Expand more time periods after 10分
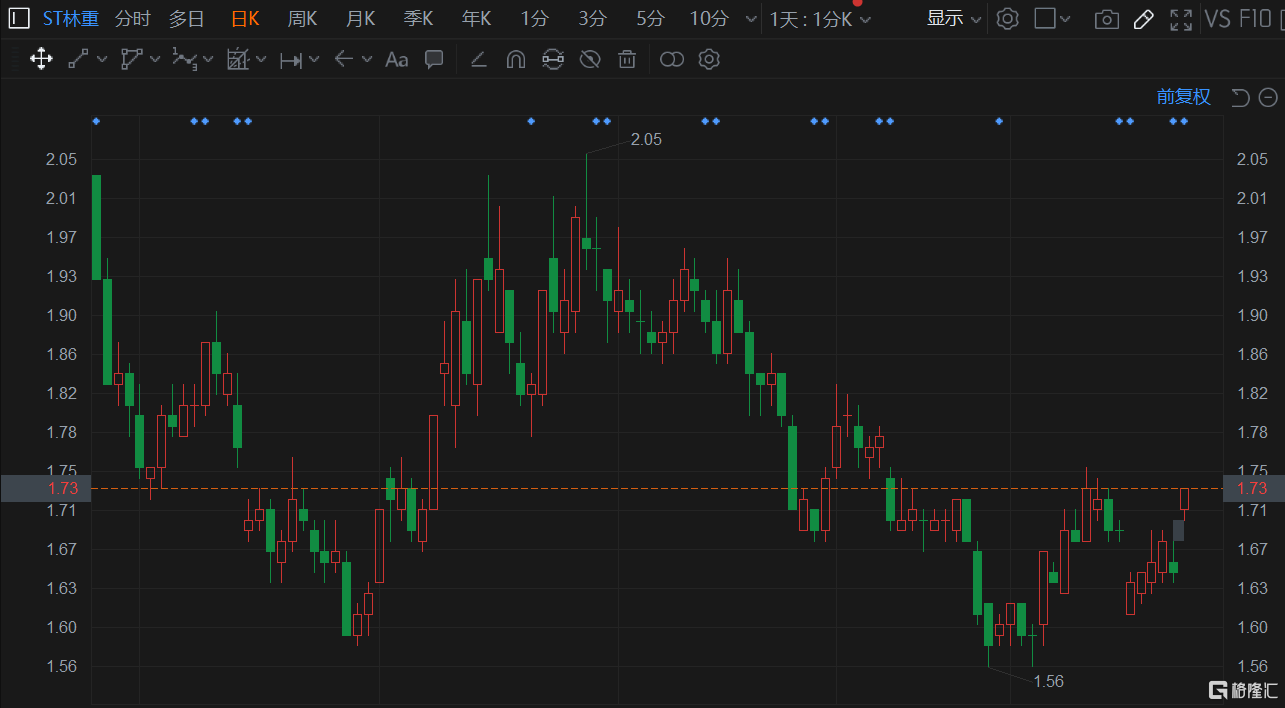Screen dimensions: 1285x708 click(x=750, y=18)
